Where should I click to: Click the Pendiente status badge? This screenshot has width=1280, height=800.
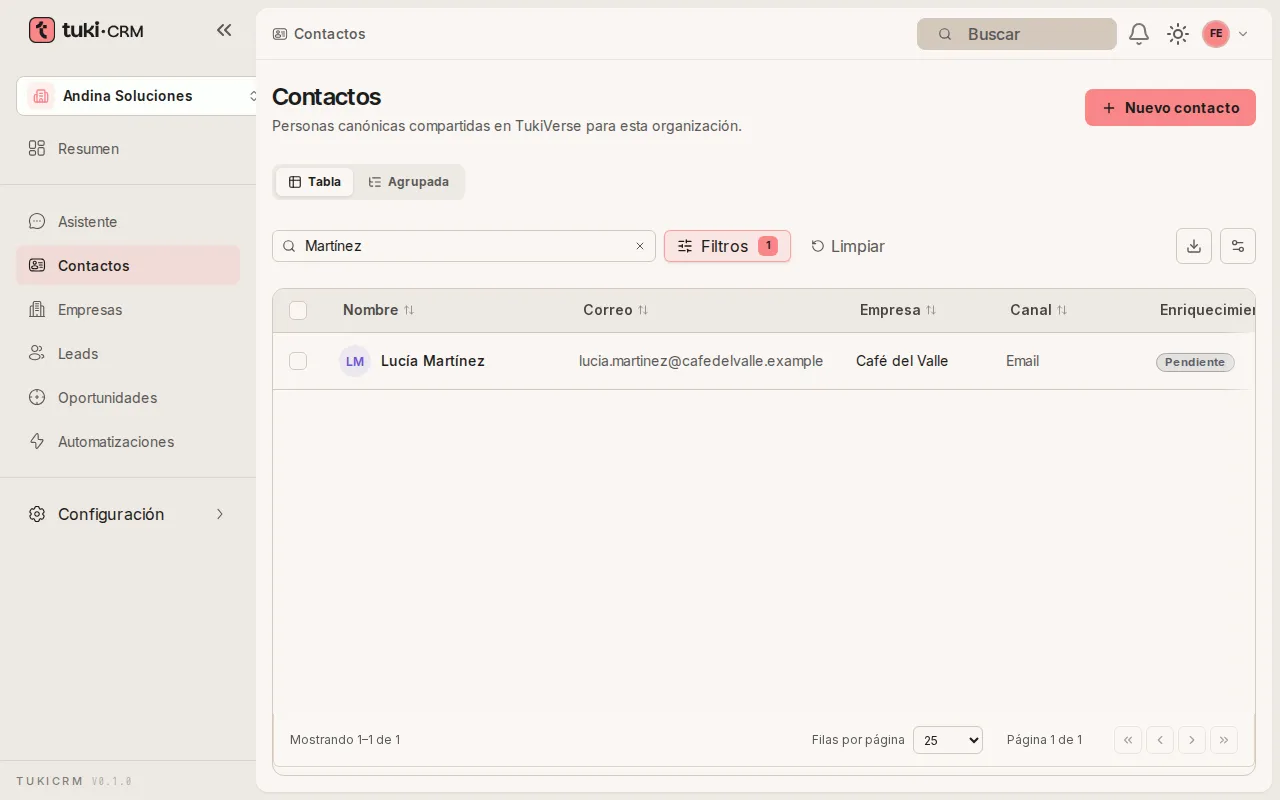point(1195,362)
